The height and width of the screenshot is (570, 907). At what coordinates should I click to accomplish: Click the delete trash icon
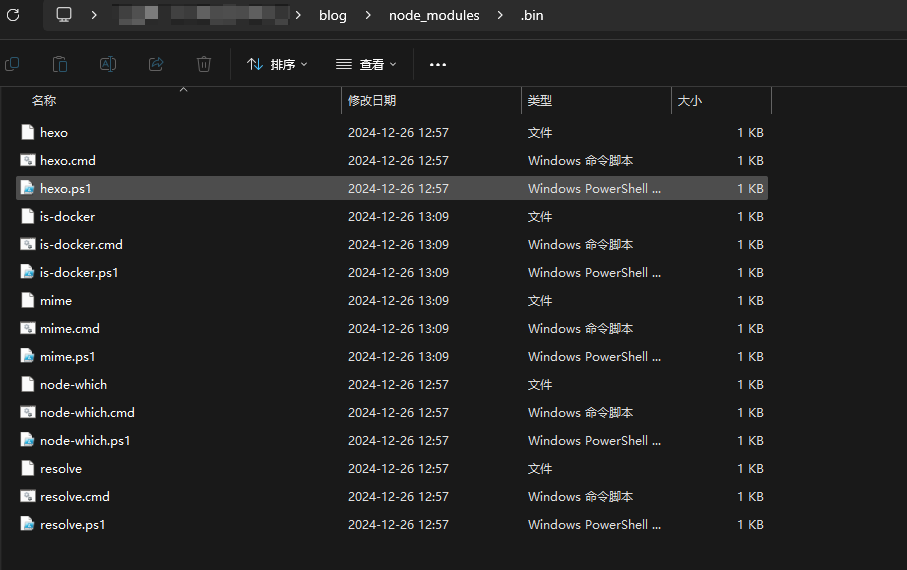point(204,64)
